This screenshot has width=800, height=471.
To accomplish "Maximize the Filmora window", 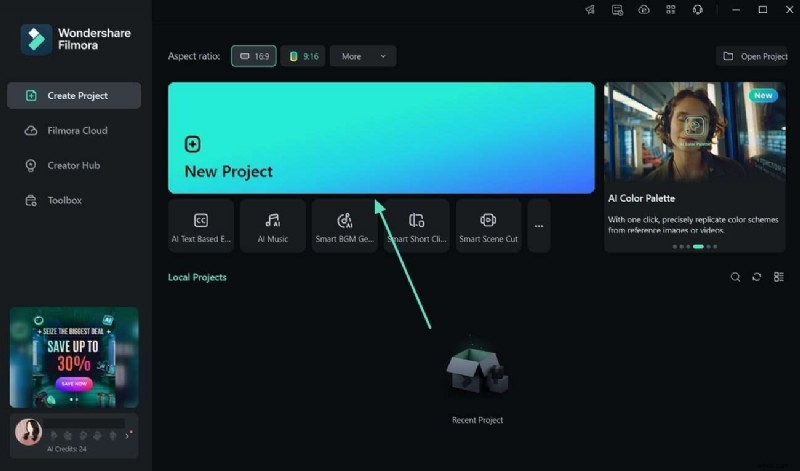I will (763, 10).
